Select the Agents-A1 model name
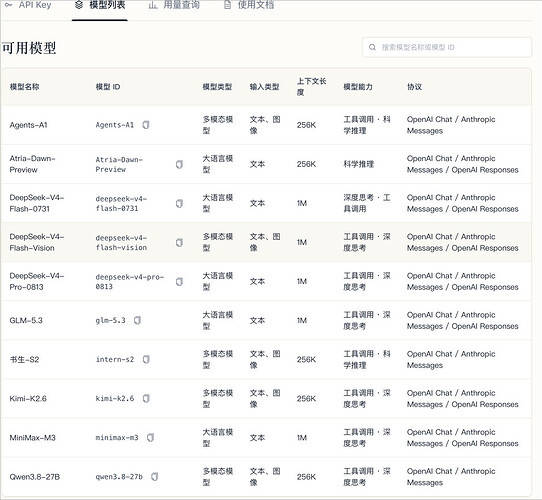This screenshot has width=542, height=500. click(28, 125)
